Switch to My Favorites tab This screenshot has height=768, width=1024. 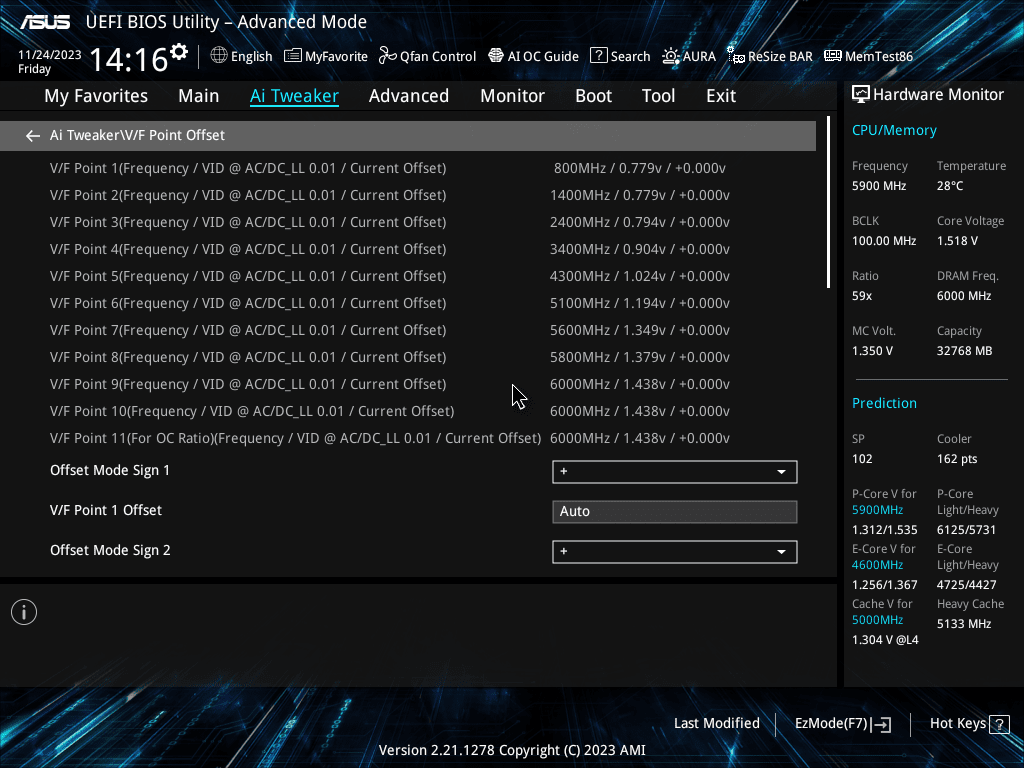pyautogui.click(x=96, y=96)
